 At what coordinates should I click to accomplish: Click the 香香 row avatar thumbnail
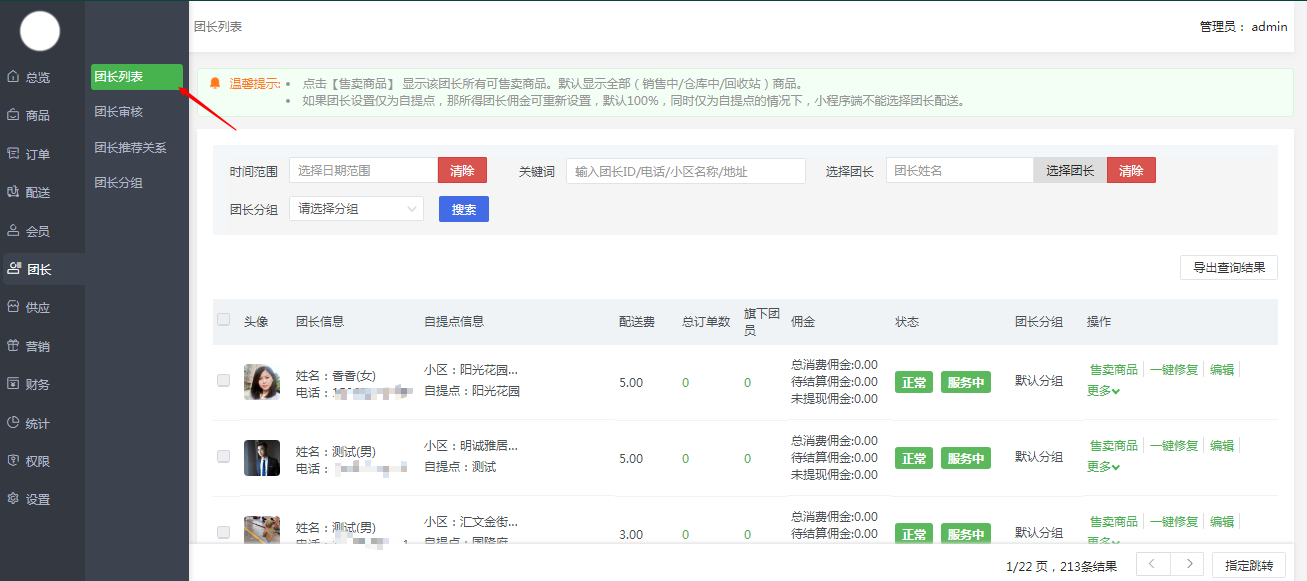click(262, 382)
